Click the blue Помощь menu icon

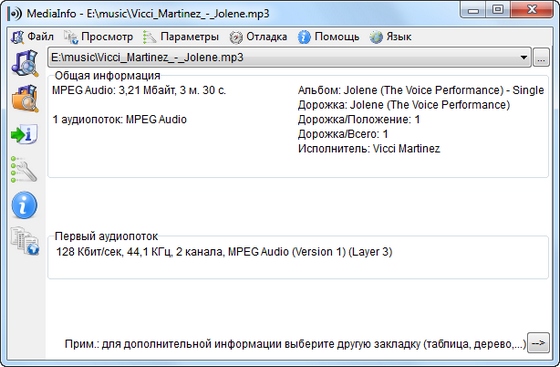(x=304, y=37)
